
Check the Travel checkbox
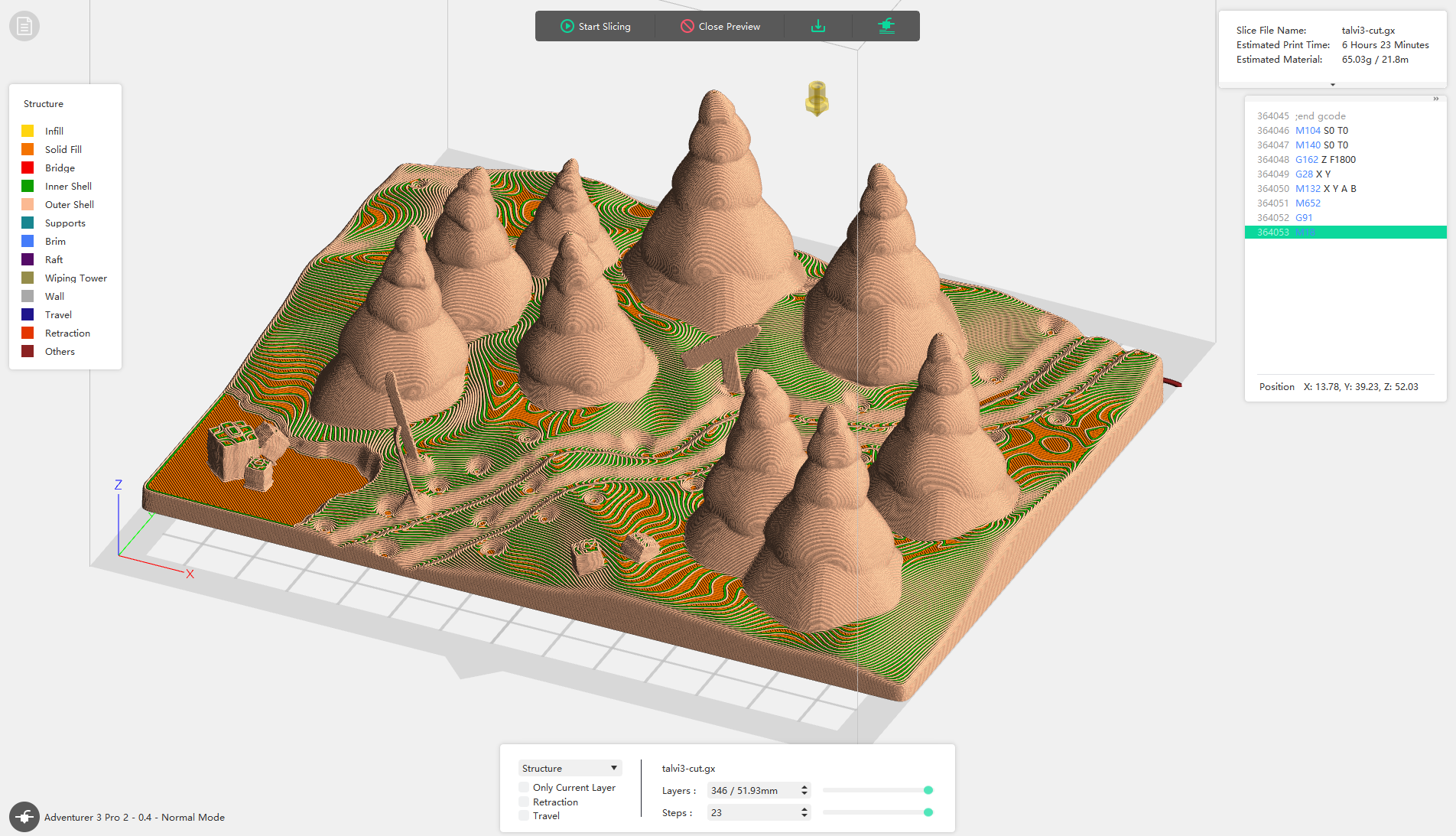point(524,815)
